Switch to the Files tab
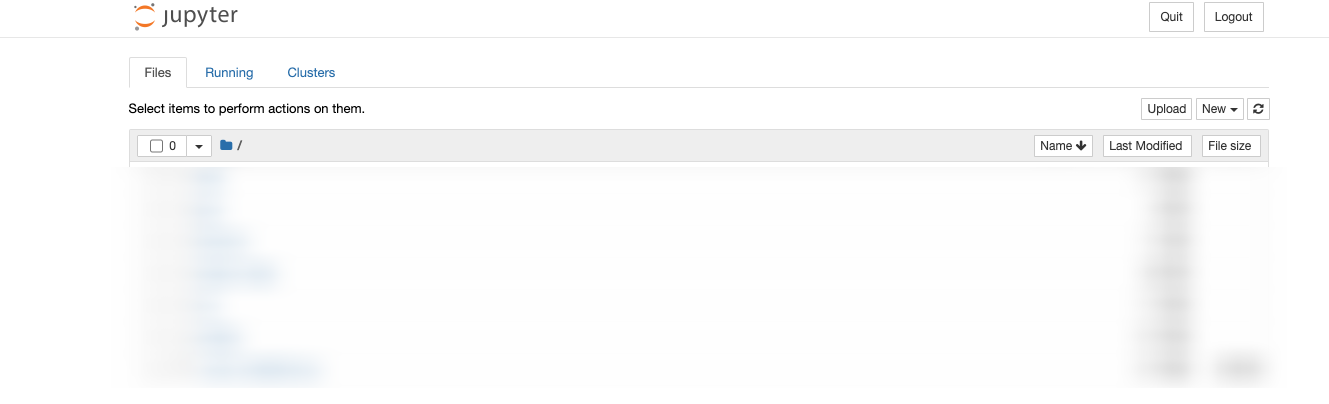The width and height of the screenshot is (1329, 404). 158,73
